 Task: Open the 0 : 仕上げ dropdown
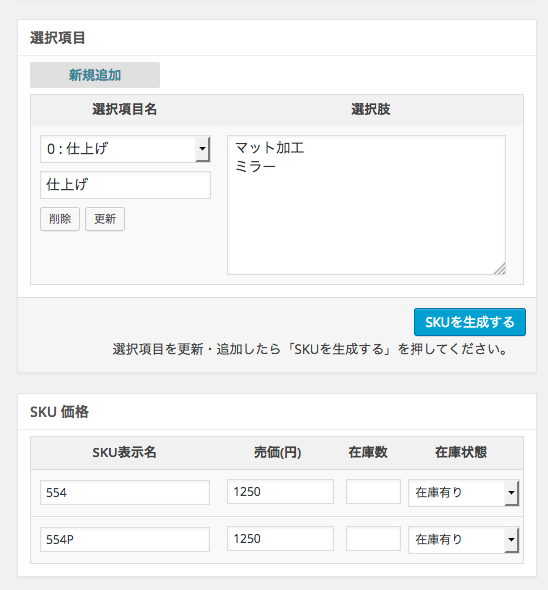click(x=125, y=149)
